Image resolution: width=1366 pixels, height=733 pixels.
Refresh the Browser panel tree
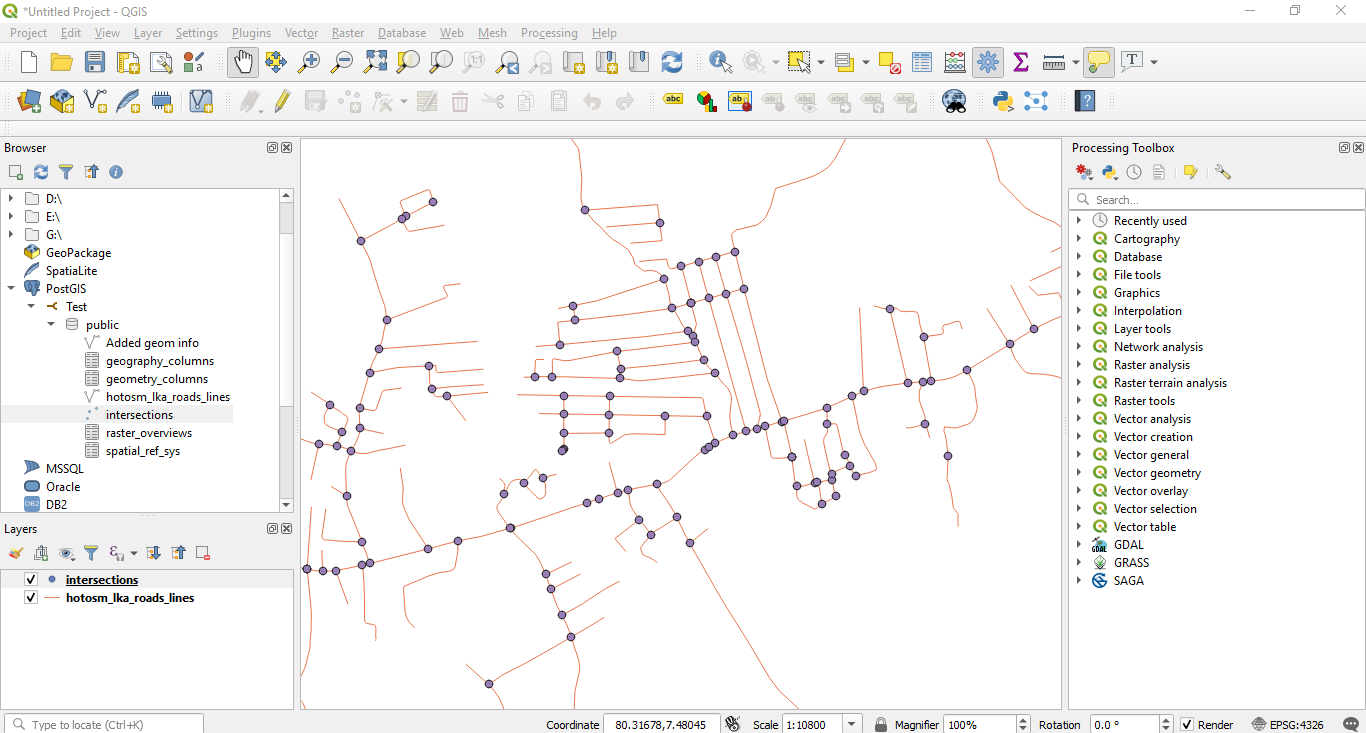pos(41,172)
